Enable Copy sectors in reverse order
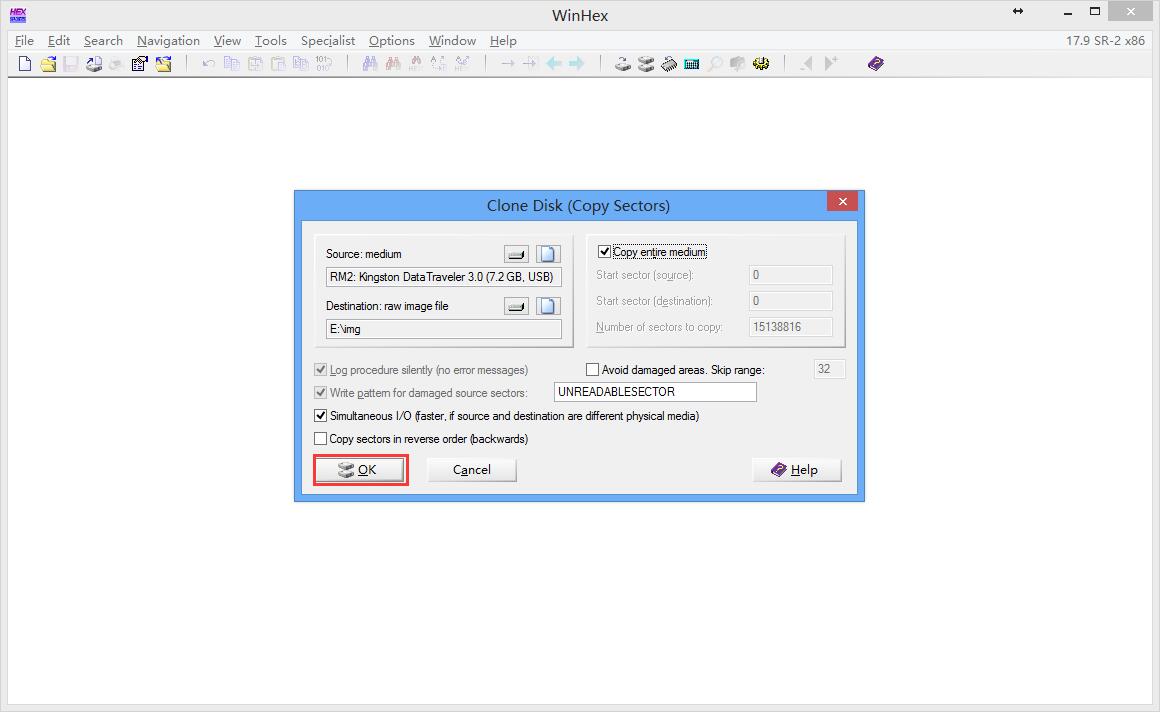The height and width of the screenshot is (712, 1160). tap(321, 439)
